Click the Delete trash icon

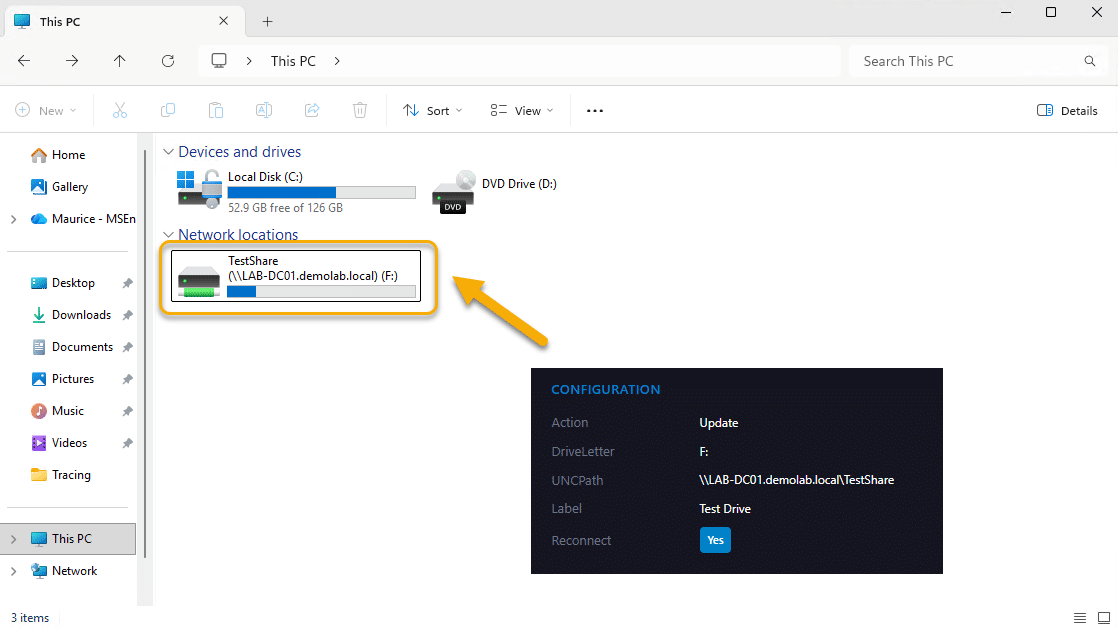point(360,111)
